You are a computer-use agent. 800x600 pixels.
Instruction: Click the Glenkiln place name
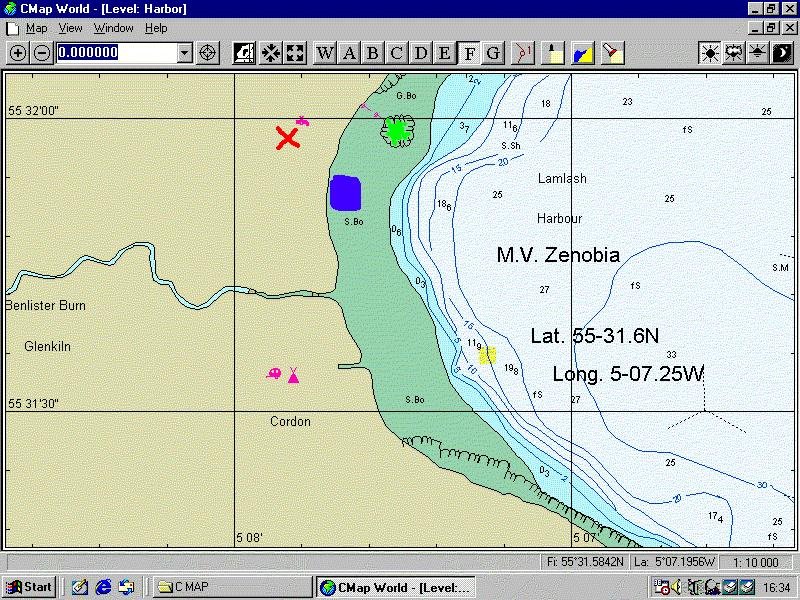coord(47,346)
